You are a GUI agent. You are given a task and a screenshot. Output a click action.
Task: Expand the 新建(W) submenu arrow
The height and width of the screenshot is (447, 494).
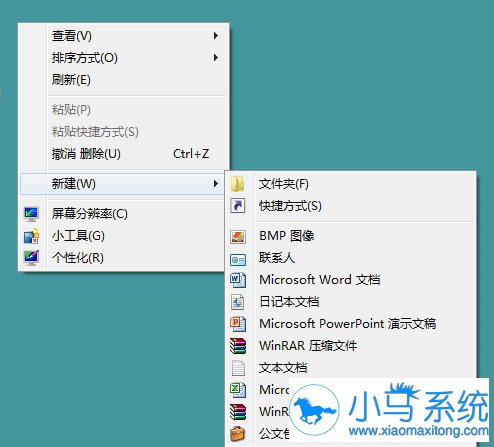click(216, 183)
